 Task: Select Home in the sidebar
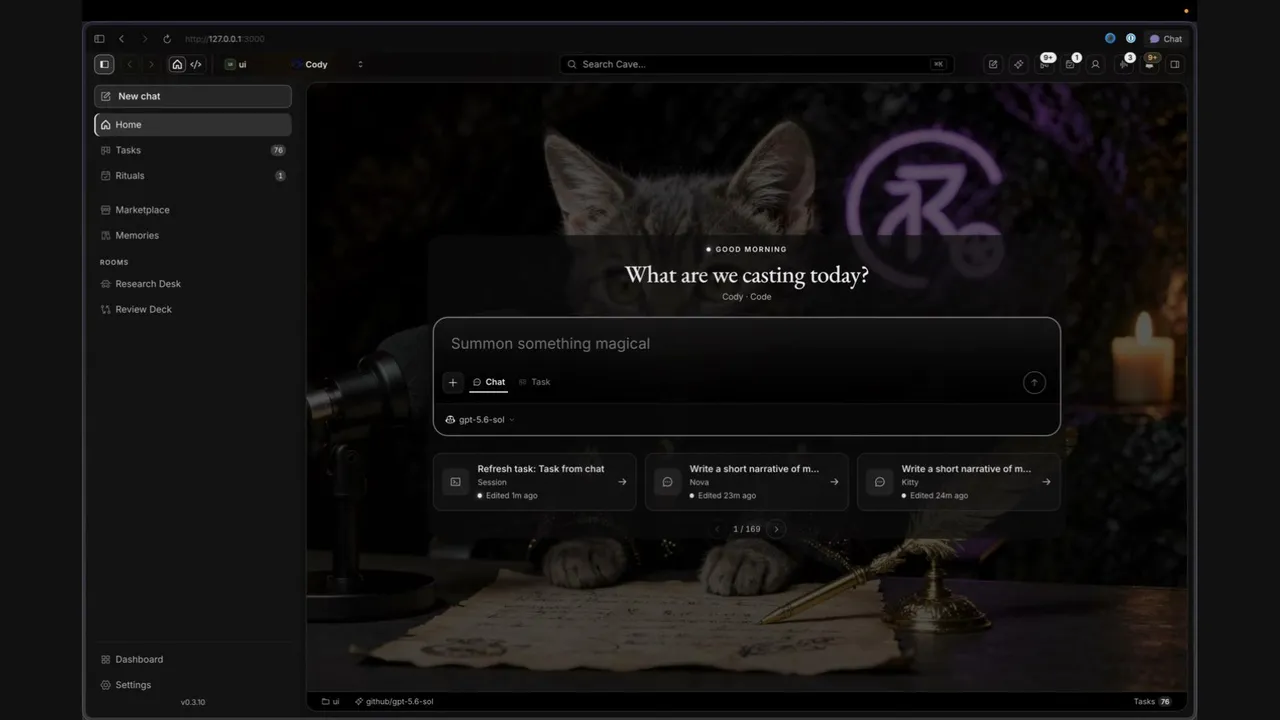[193, 125]
